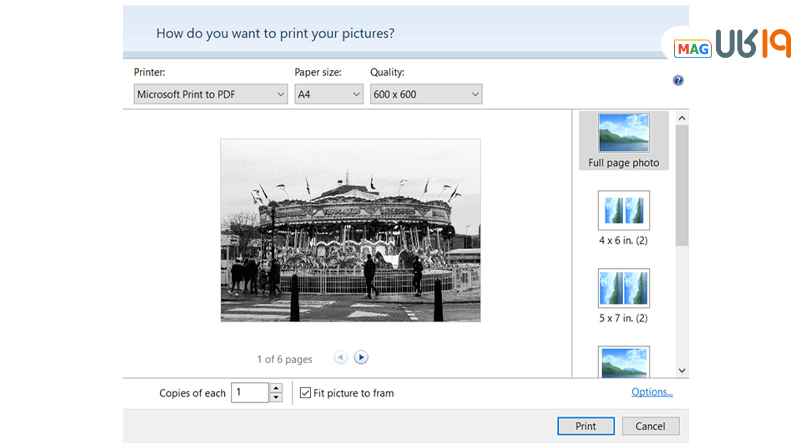Click the Print button

point(586,426)
